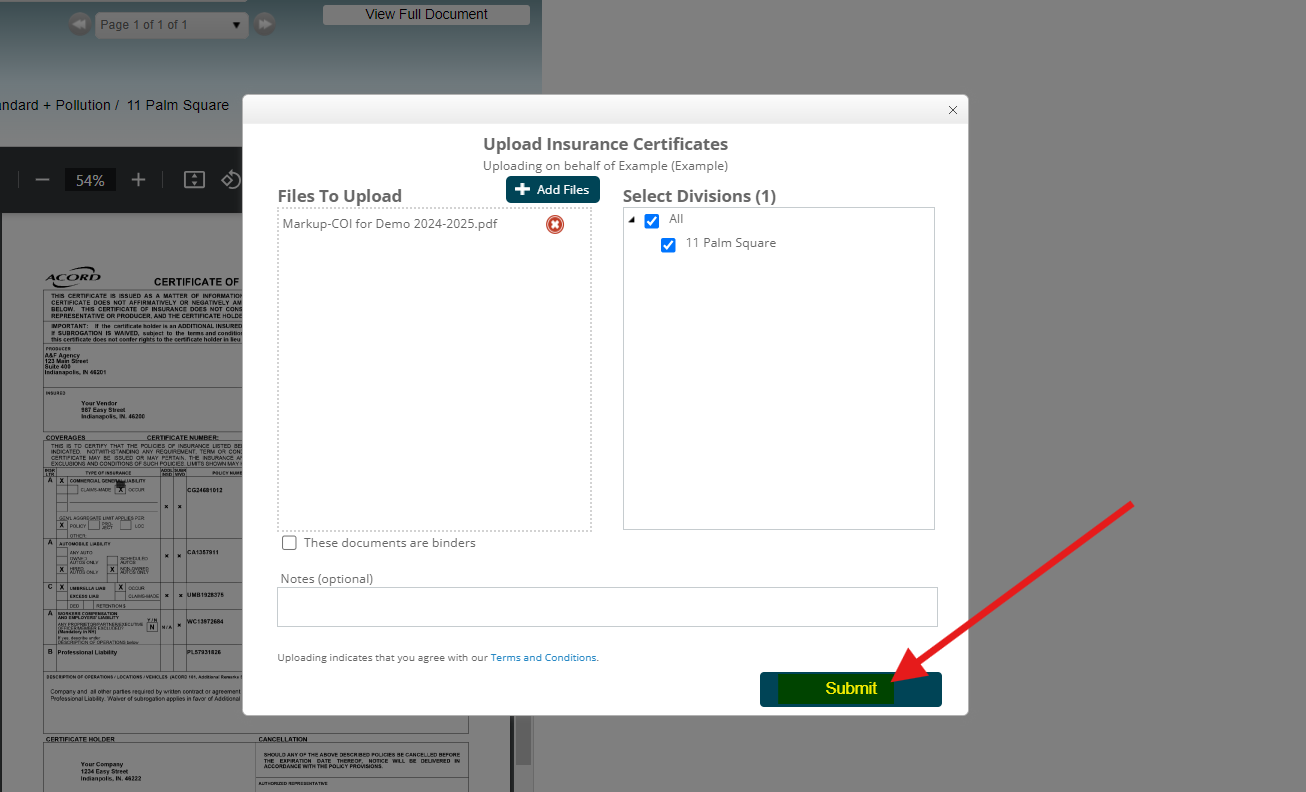Go to the previous page with rewind arrow
The width and height of the screenshot is (1306, 792).
click(79, 24)
